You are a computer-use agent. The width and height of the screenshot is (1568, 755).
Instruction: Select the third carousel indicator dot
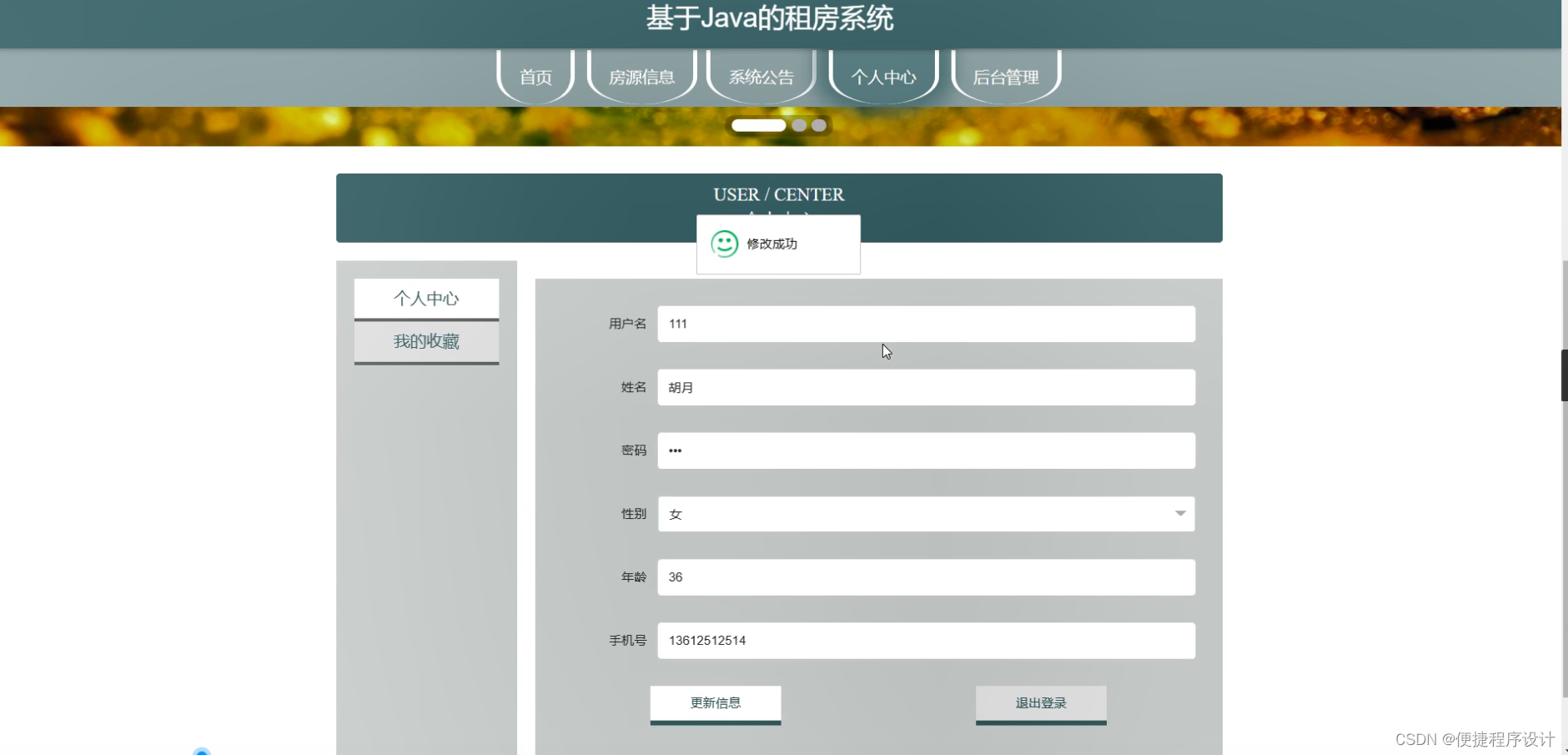pos(818,125)
